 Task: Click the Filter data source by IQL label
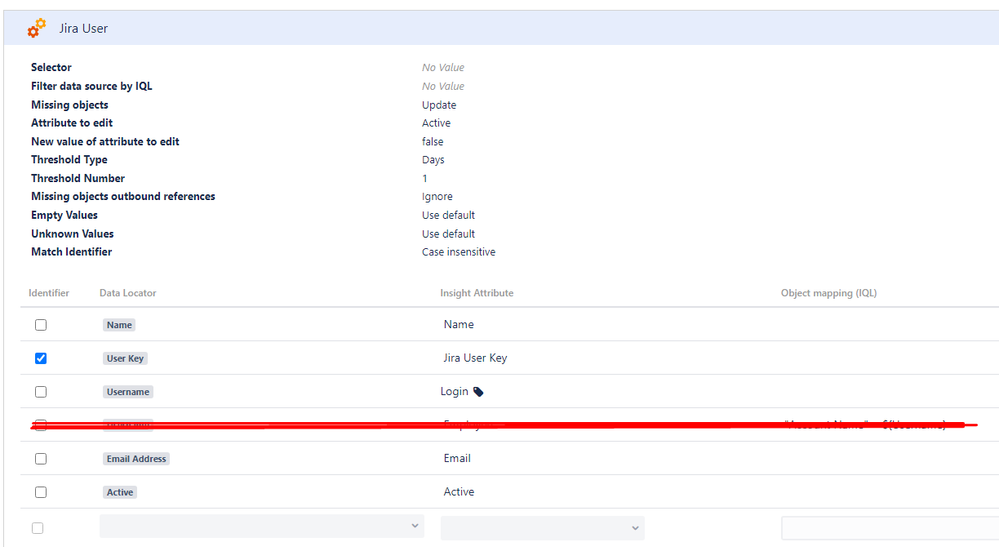(92, 86)
